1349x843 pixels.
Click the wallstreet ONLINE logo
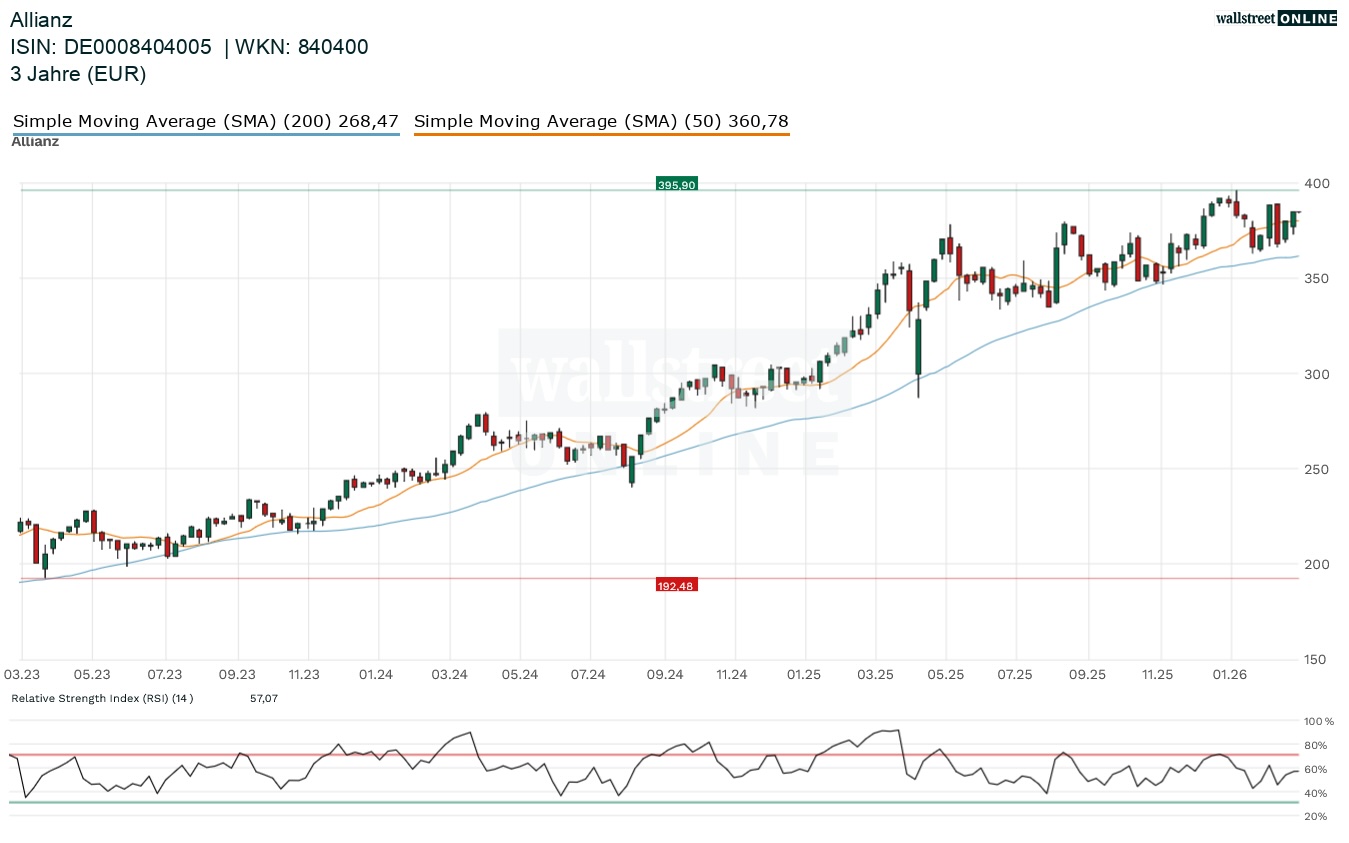1275,18
